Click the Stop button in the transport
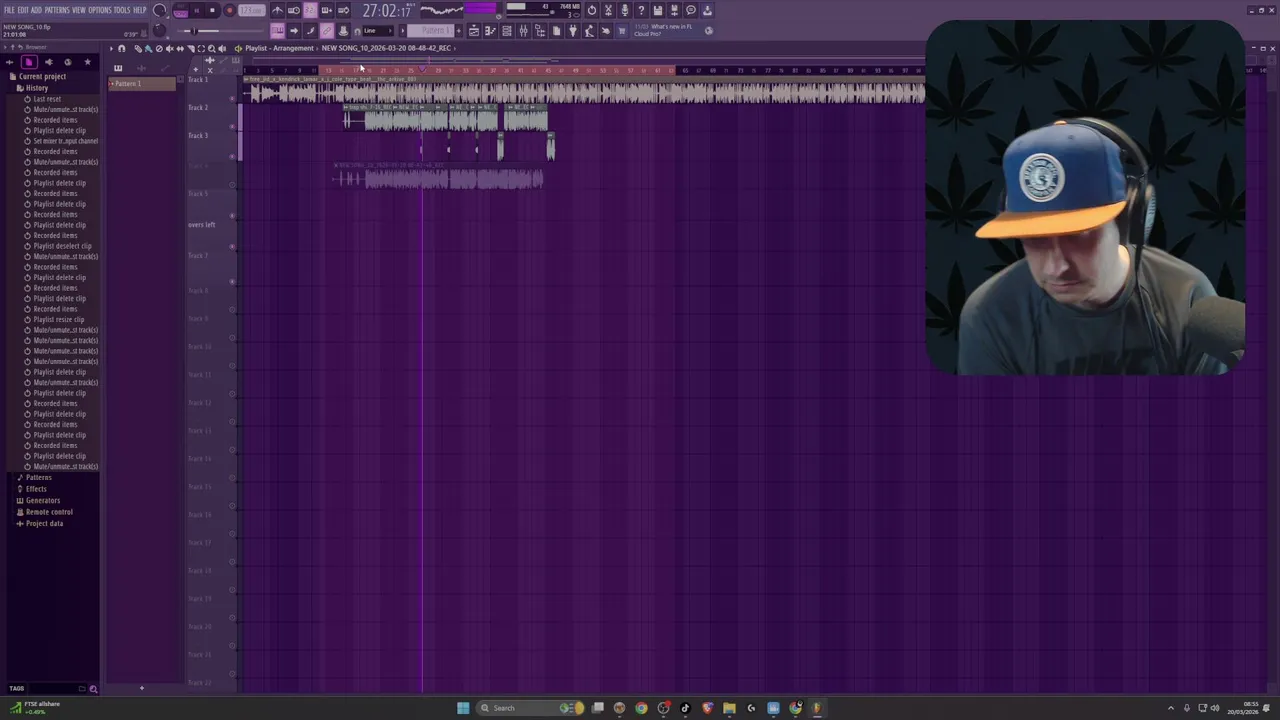1280x720 pixels. pos(212,10)
